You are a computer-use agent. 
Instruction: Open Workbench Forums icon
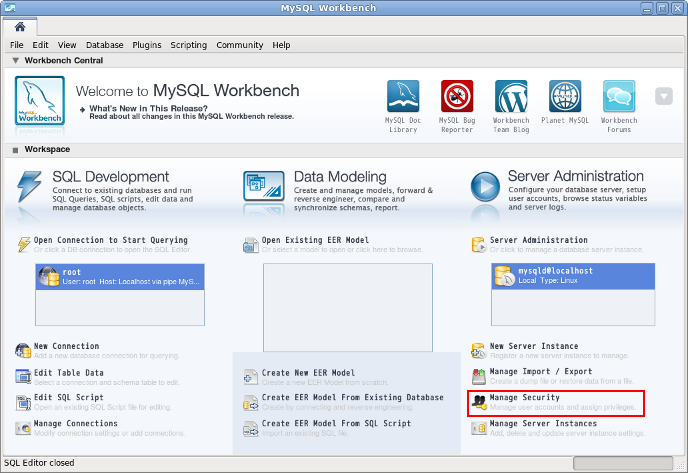[619, 96]
